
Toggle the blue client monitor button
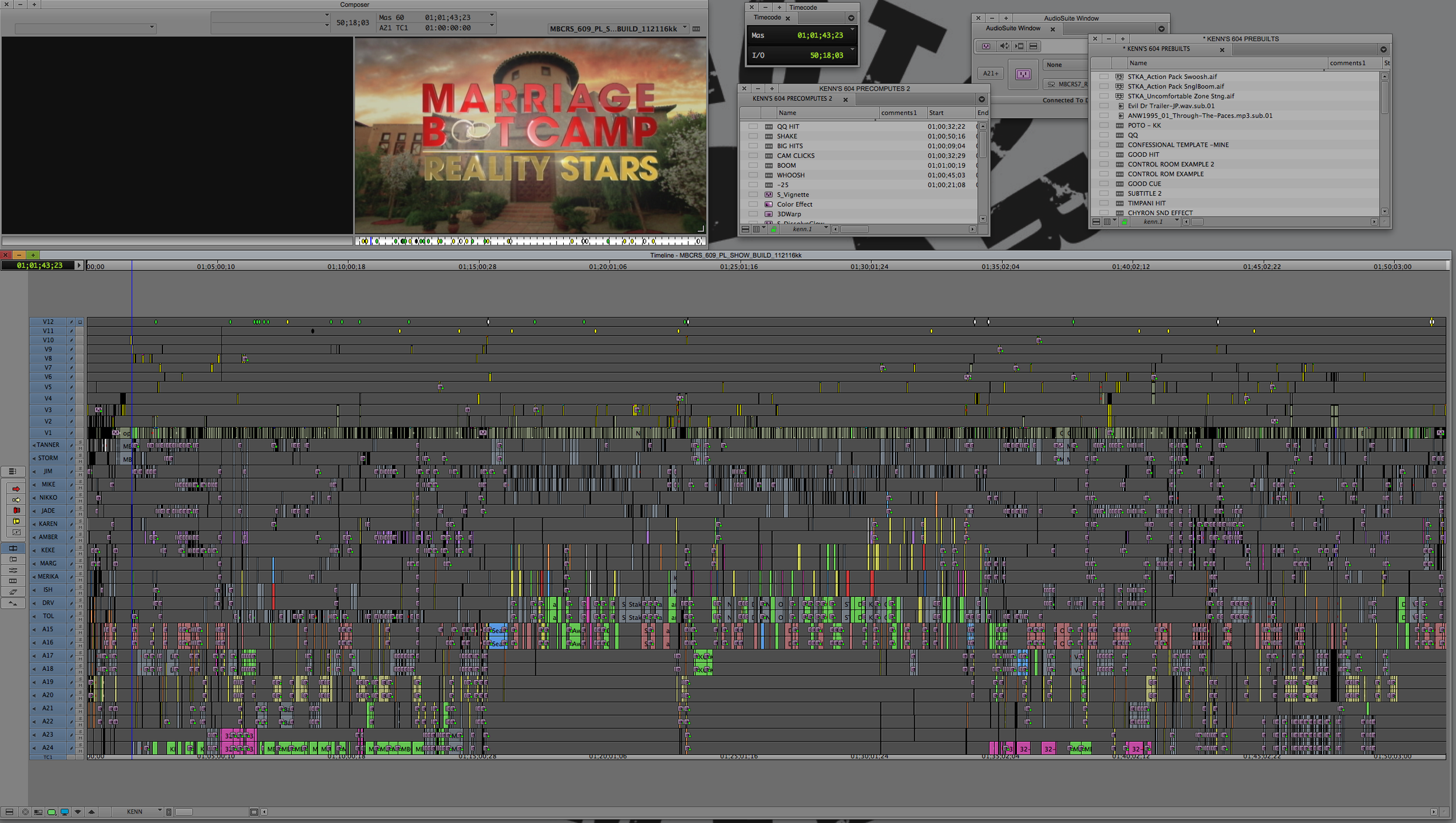click(x=65, y=812)
